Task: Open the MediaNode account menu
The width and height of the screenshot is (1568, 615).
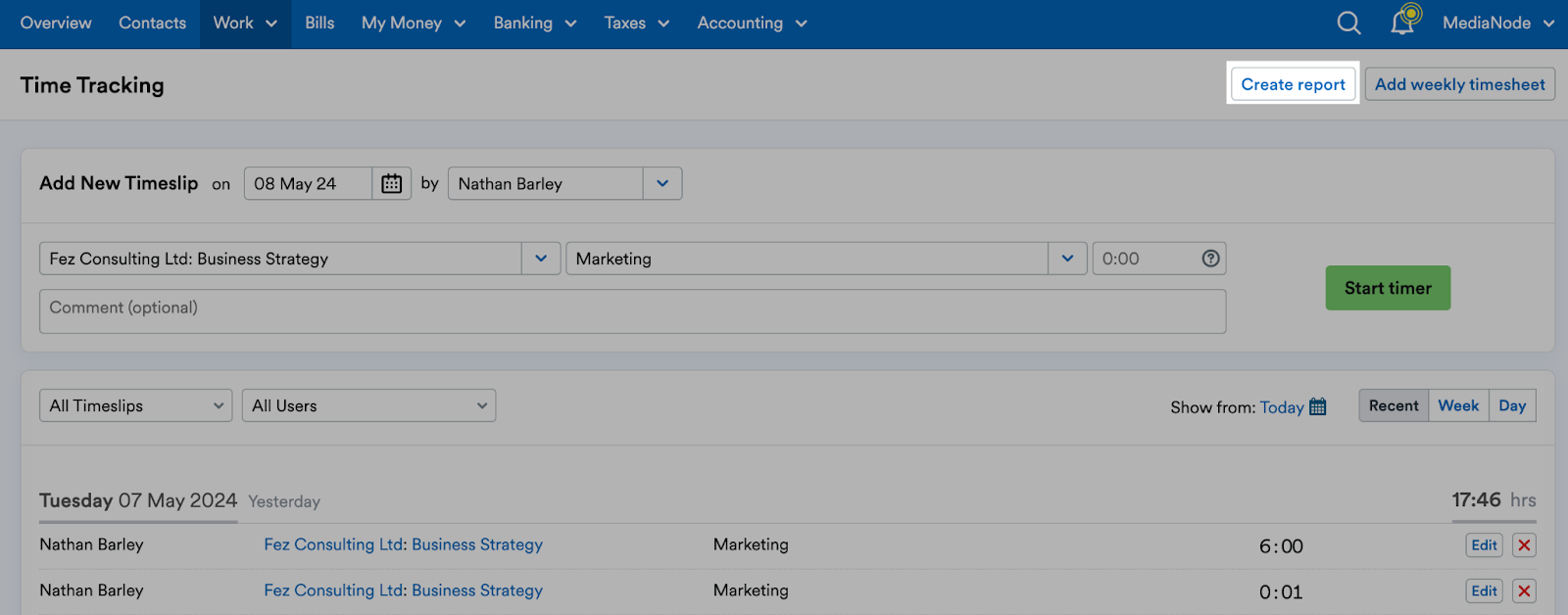Action: (x=1498, y=24)
